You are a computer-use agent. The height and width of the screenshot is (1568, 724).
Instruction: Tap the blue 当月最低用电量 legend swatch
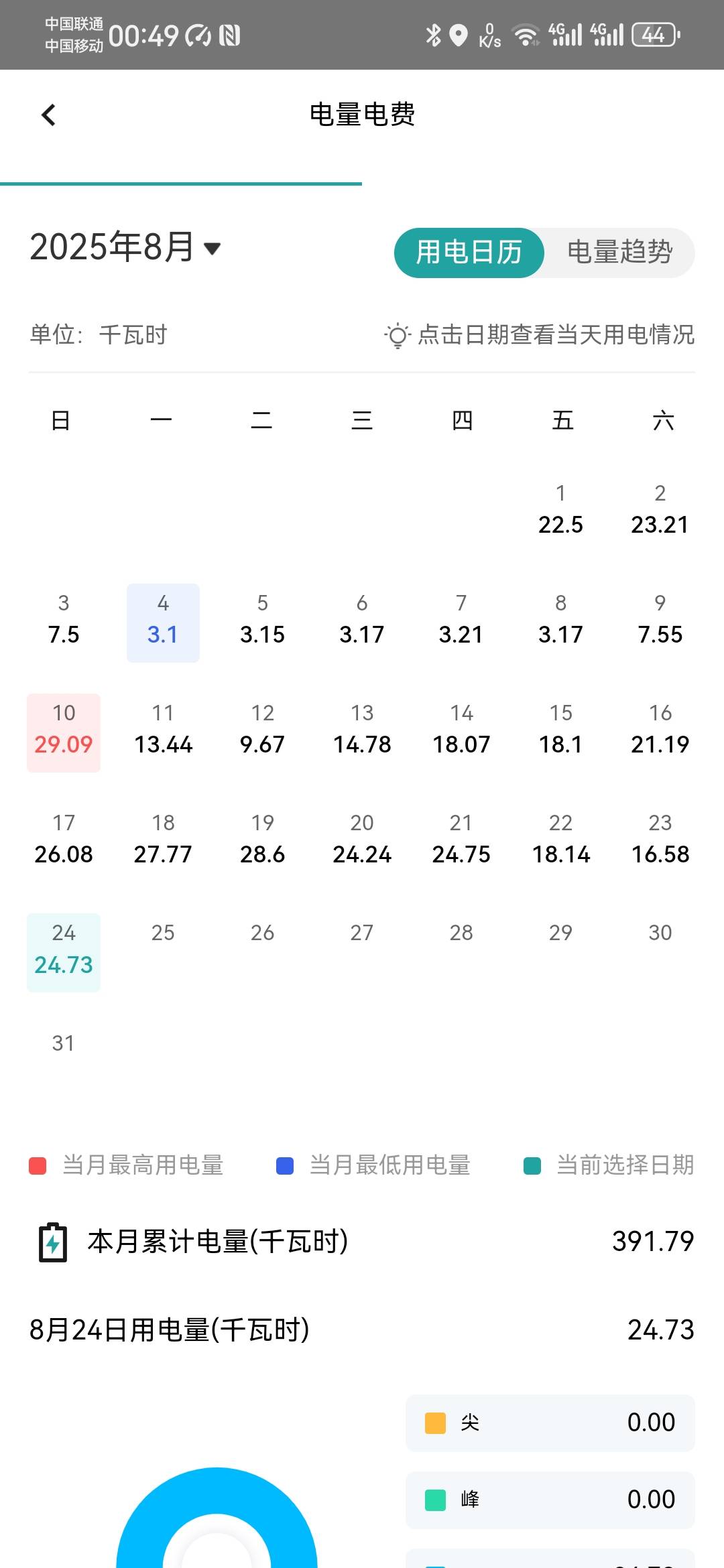point(285,1166)
